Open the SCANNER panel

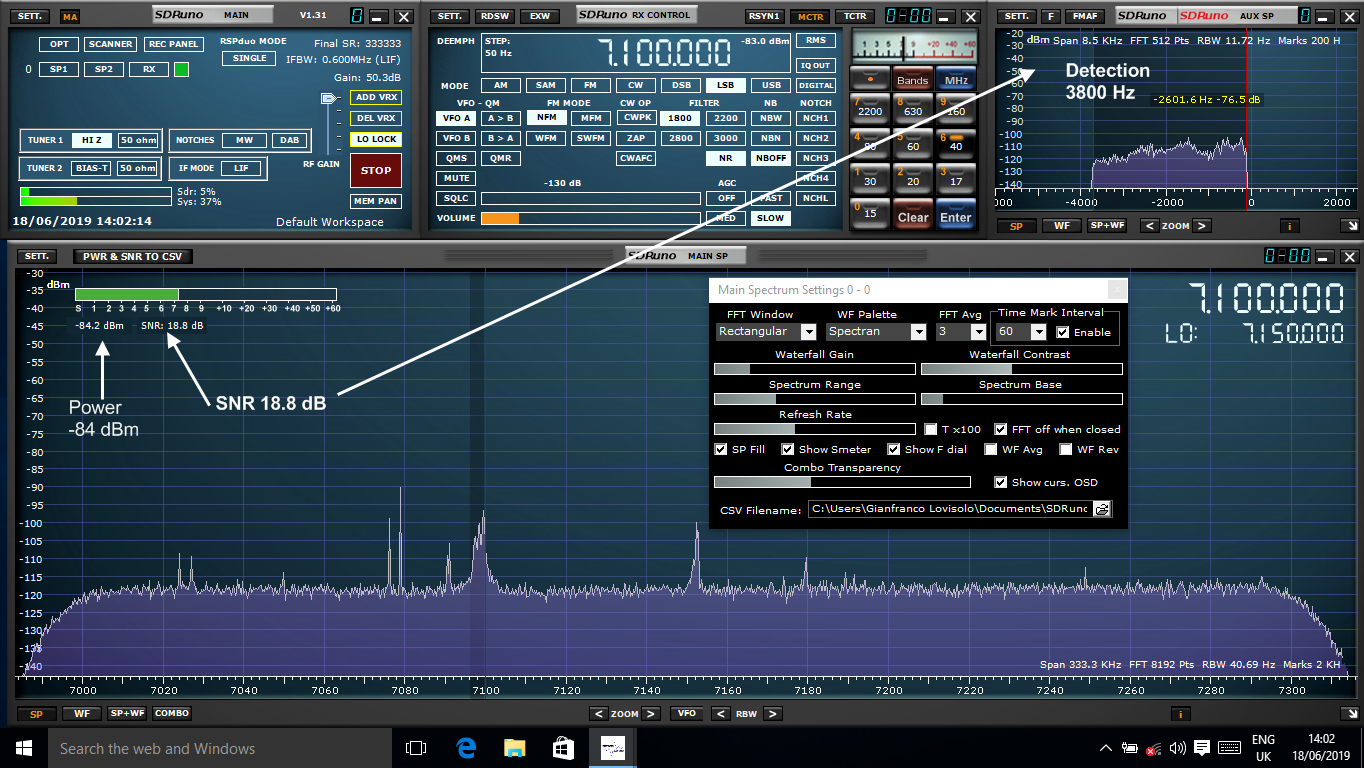point(110,44)
